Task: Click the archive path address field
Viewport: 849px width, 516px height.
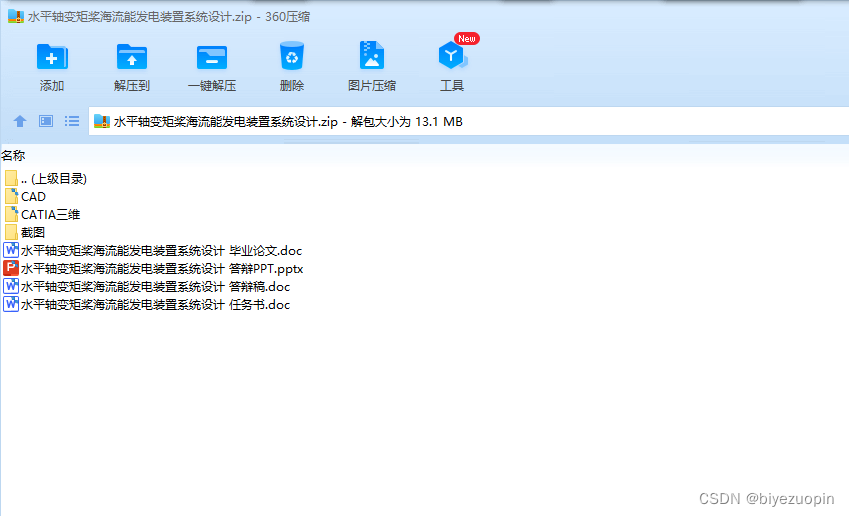Action: pyautogui.click(x=468, y=121)
